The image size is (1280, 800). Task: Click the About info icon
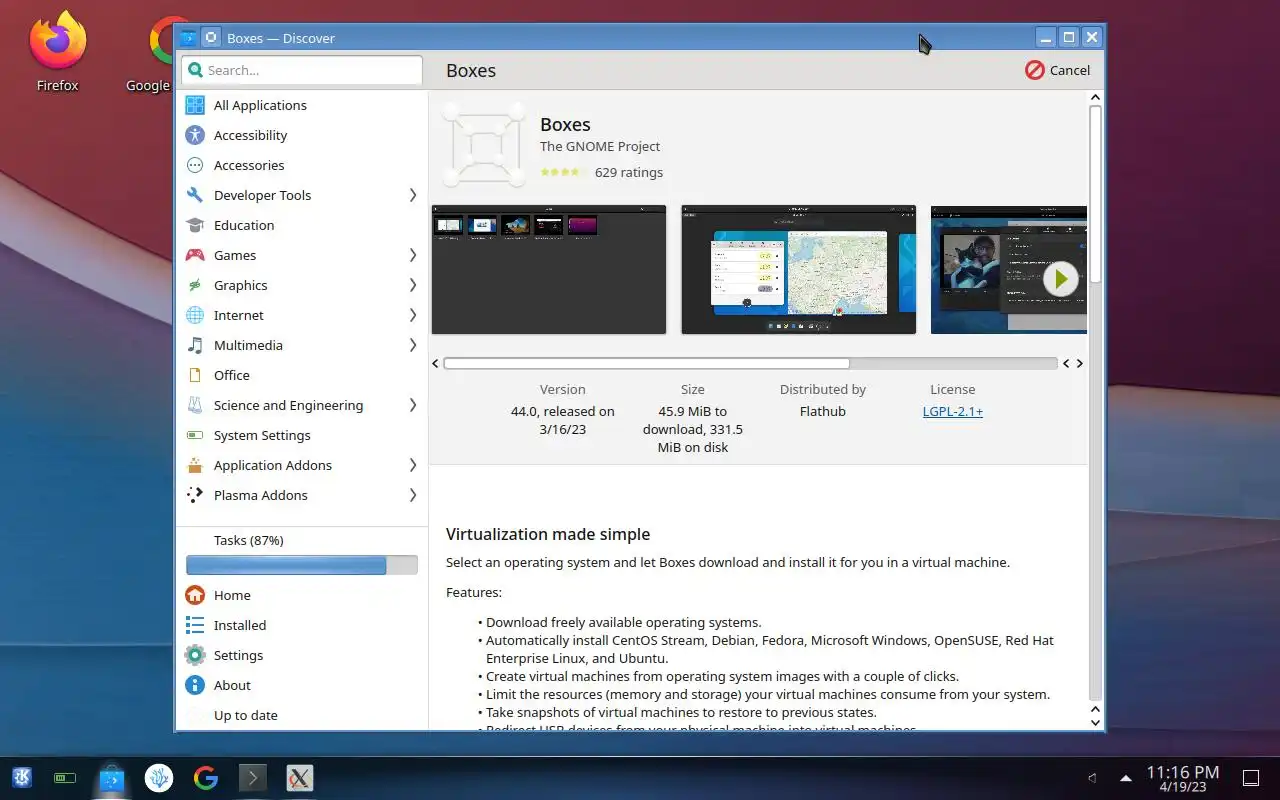coord(195,685)
